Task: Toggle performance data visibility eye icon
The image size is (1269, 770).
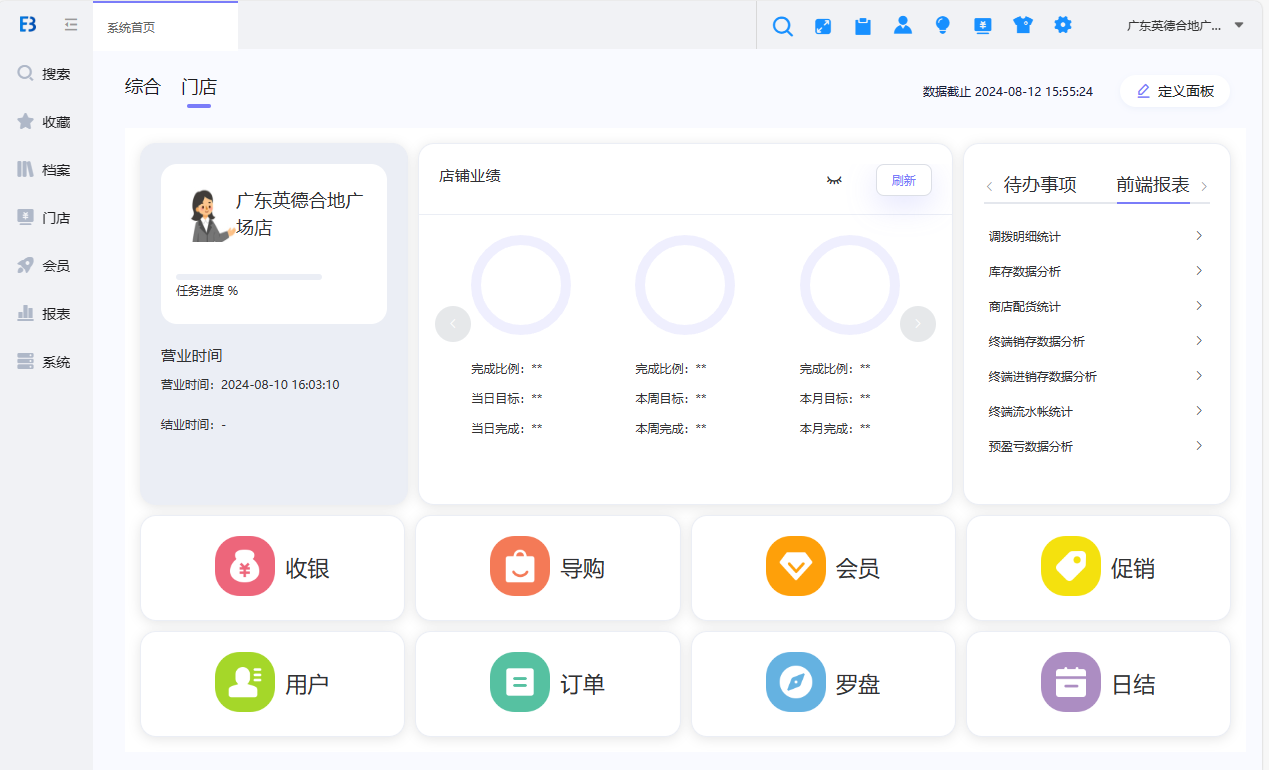Action: [x=834, y=180]
